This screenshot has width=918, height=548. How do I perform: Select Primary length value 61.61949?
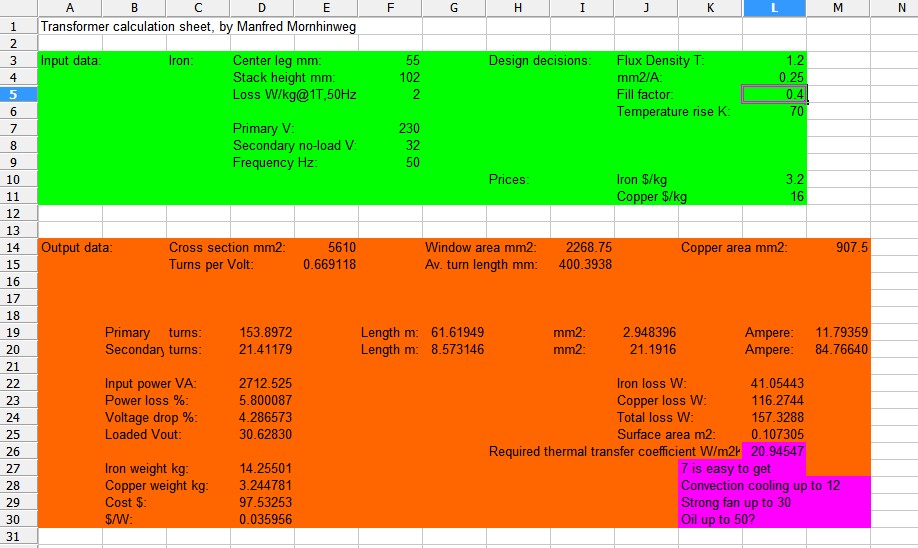(x=458, y=332)
